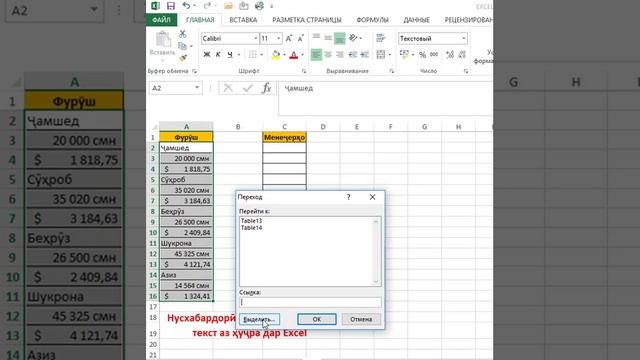Open the ФАЙЛ tab
This screenshot has height=360, width=640.
(161, 20)
